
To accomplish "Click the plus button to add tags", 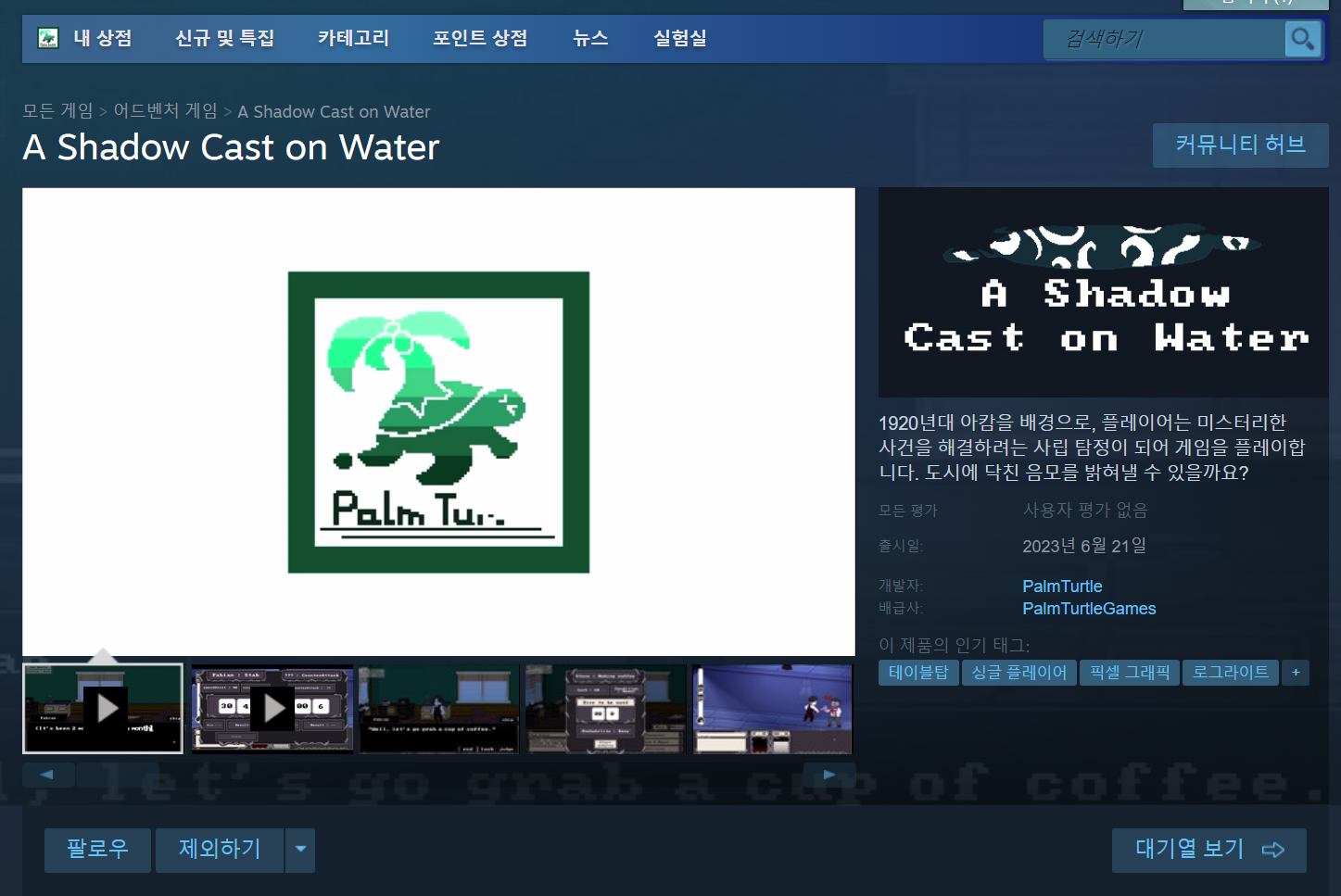I will pyautogui.click(x=1296, y=673).
